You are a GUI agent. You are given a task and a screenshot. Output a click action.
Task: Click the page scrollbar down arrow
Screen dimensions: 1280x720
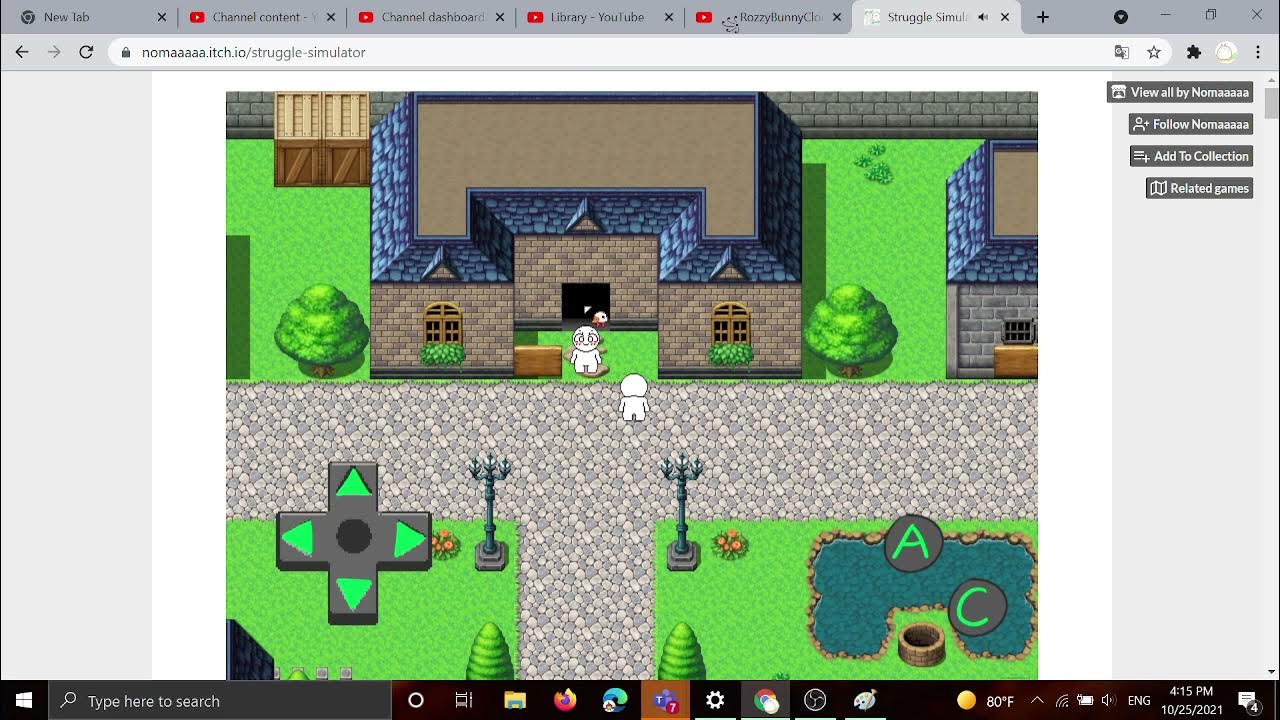click(x=1272, y=672)
